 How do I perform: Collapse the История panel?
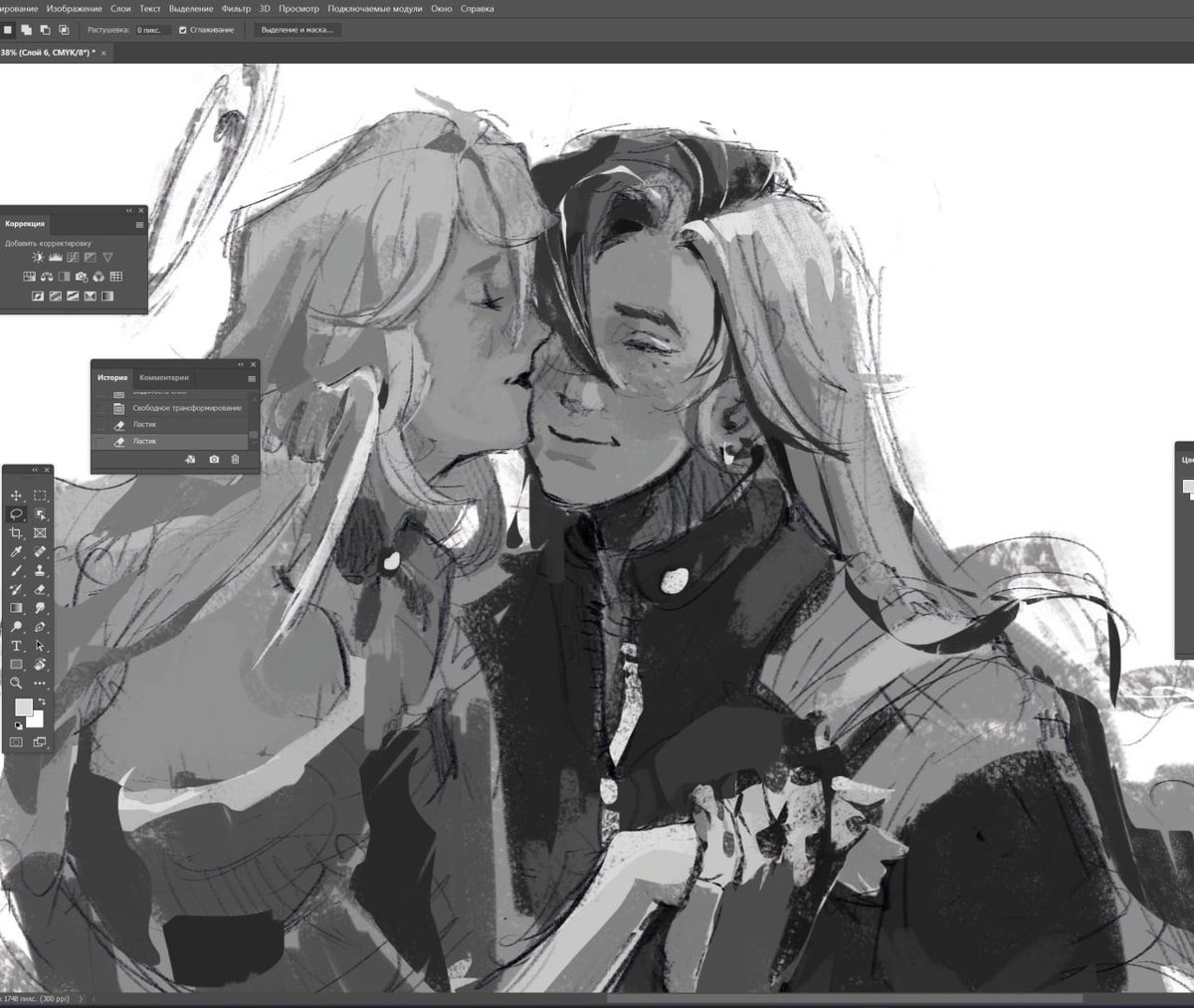pos(242,364)
